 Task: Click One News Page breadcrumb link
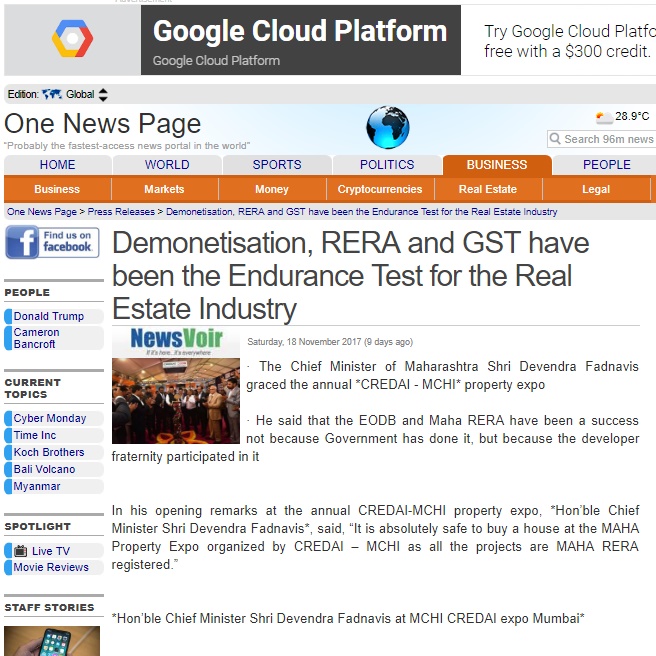42,212
